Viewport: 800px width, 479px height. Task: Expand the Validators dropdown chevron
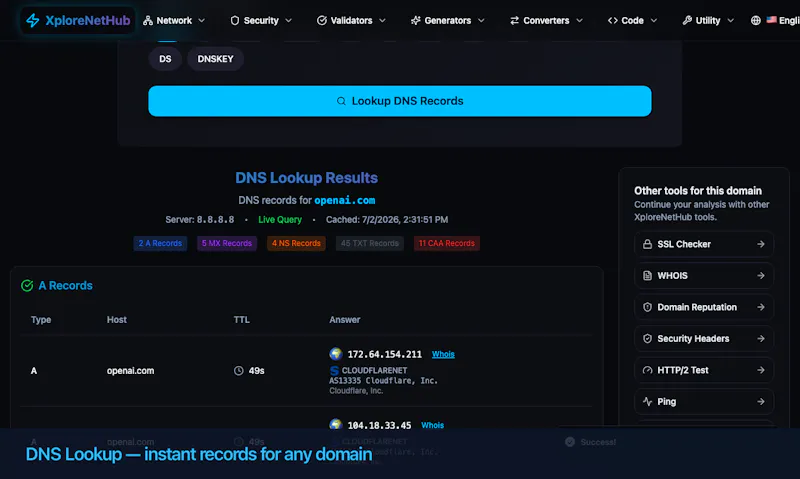(382, 20)
